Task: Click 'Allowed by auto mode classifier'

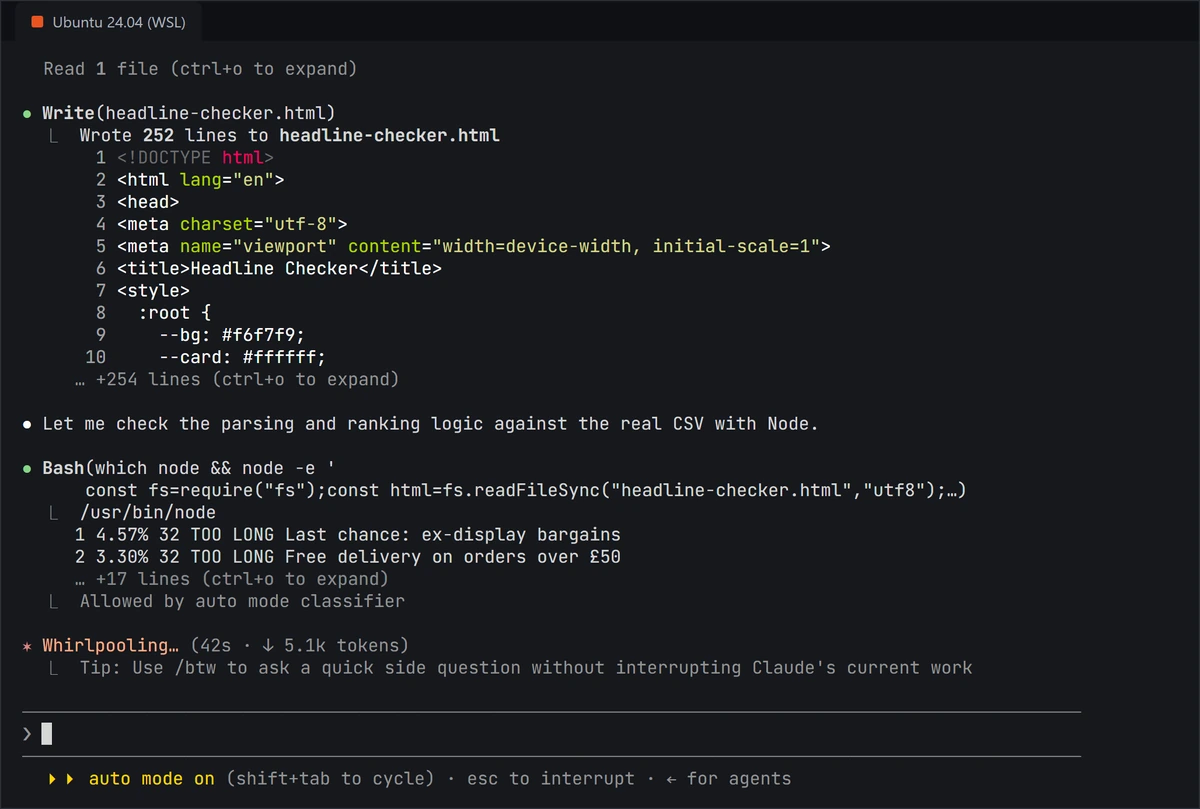Action: [242, 601]
